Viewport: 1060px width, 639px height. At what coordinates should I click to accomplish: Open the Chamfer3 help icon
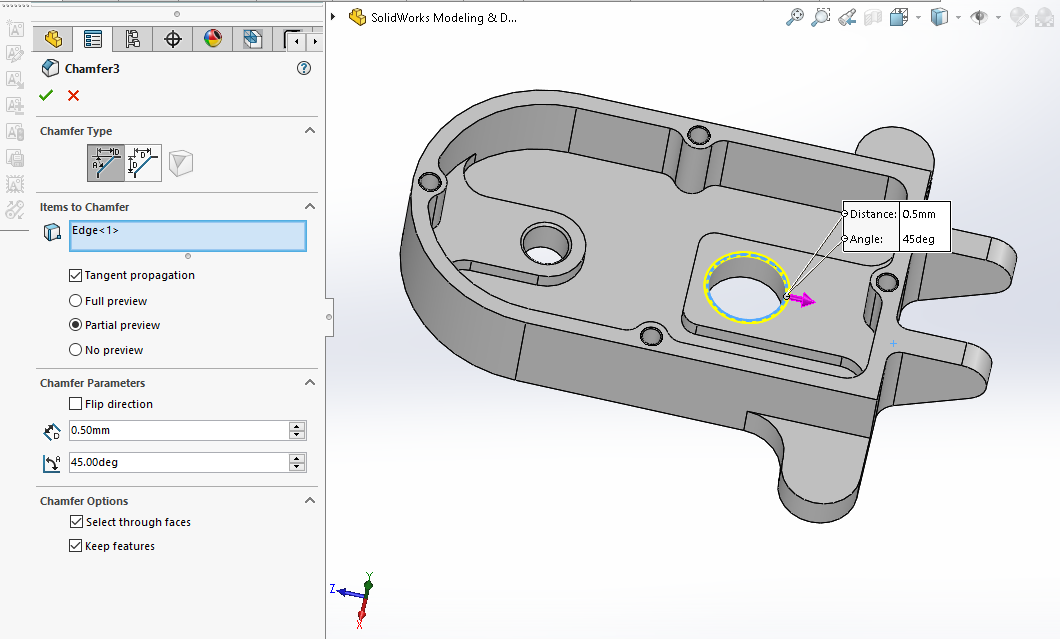coord(304,69)
